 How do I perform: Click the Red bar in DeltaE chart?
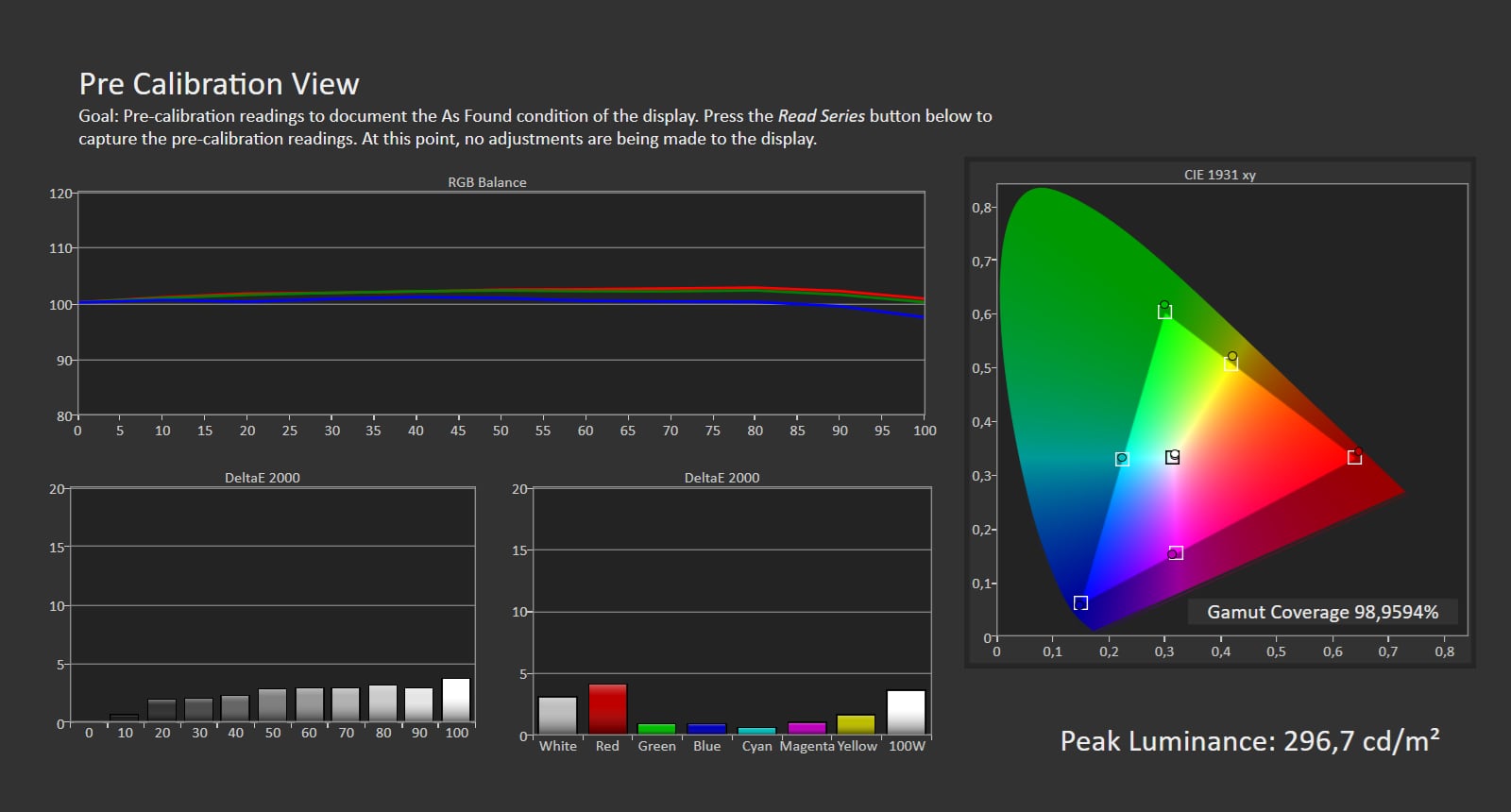click(x=607, y=709)
